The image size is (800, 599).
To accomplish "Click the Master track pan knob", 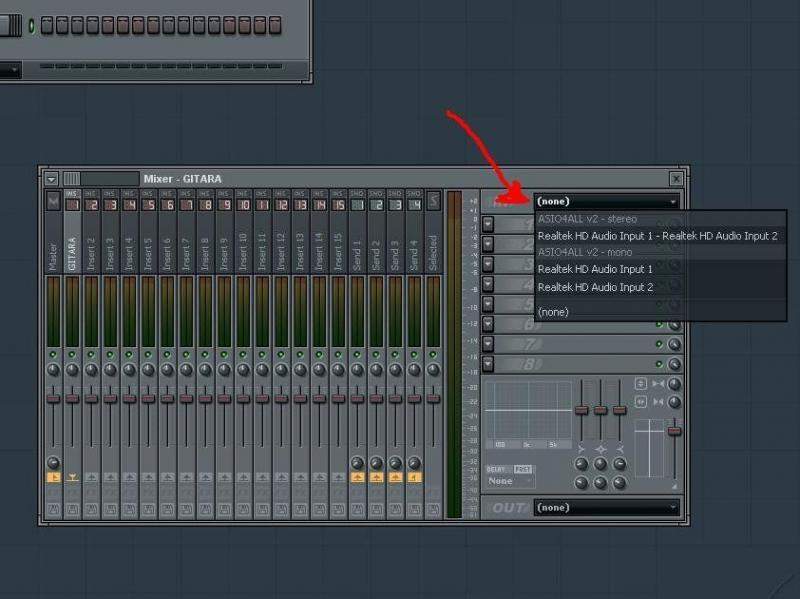I will pos(53,370).
